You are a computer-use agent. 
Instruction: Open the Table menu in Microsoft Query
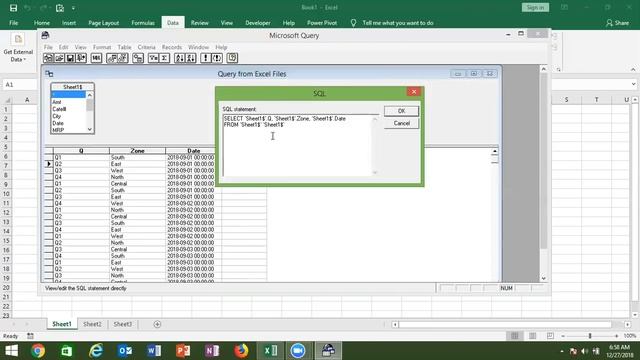coord(124,47)
